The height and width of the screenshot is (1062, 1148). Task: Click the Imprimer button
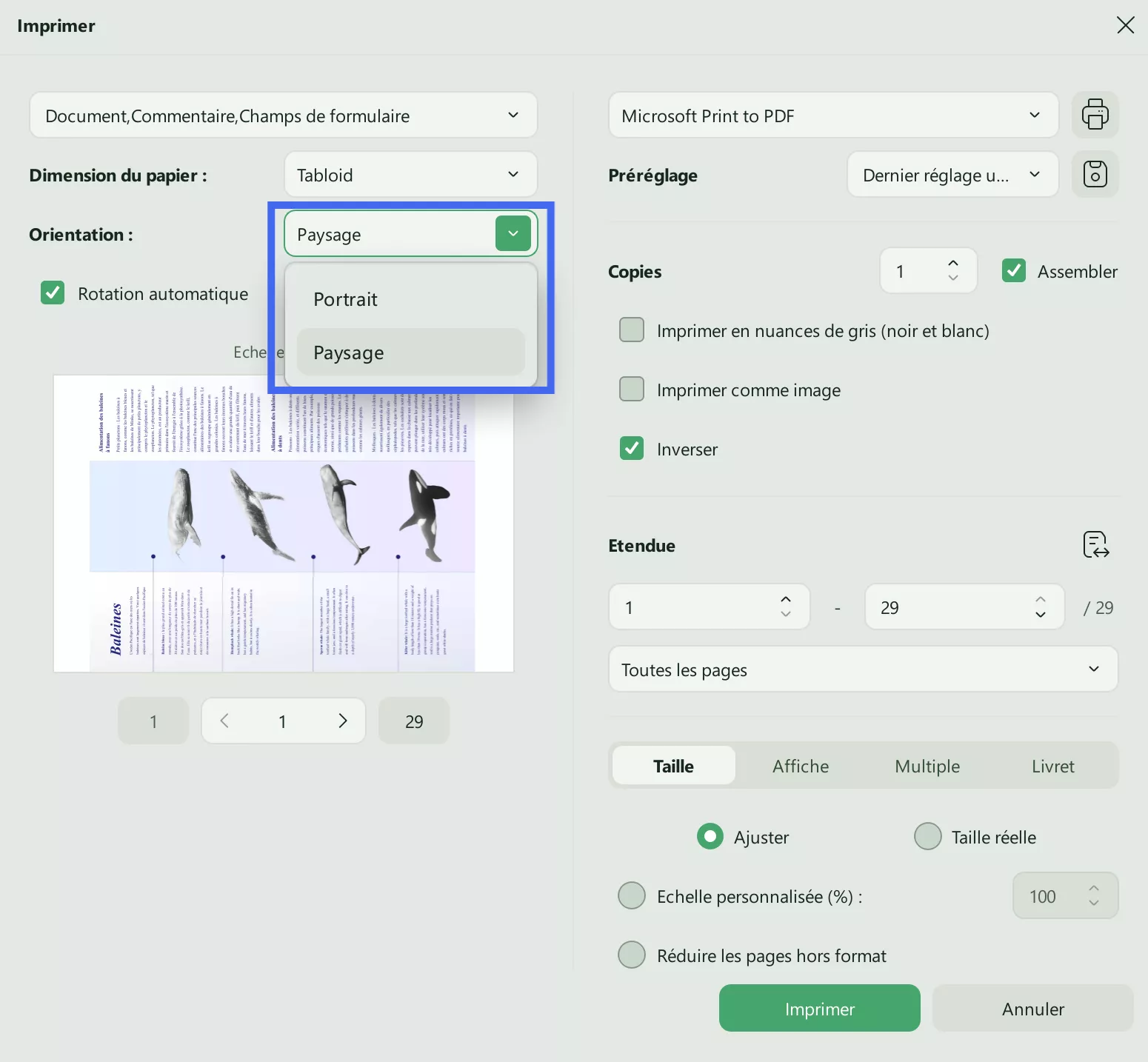point(819,1008)
